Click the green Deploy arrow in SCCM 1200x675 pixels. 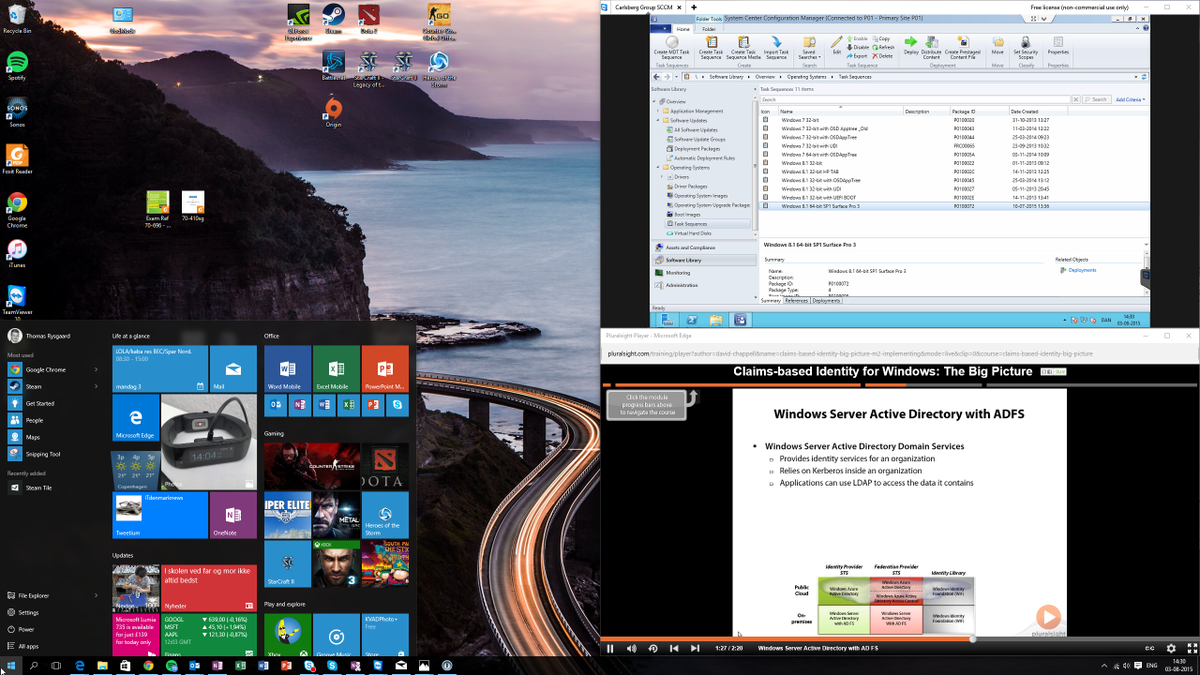pos(911,43)
